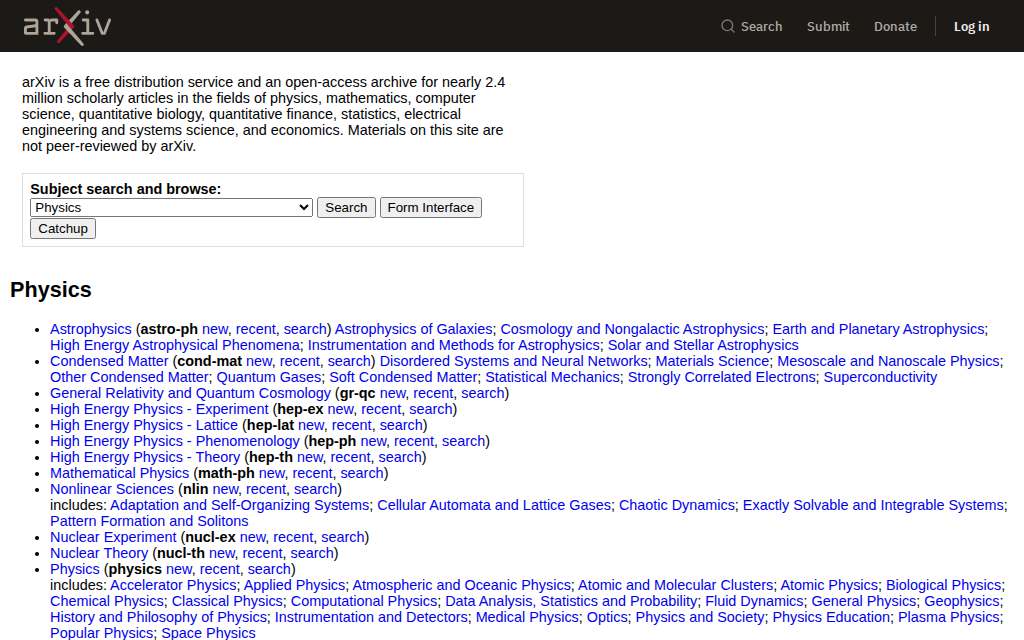Open Exactly Solvable and Integrable Systems
This screenshot has height=640, width=1024.
point(873,505)
